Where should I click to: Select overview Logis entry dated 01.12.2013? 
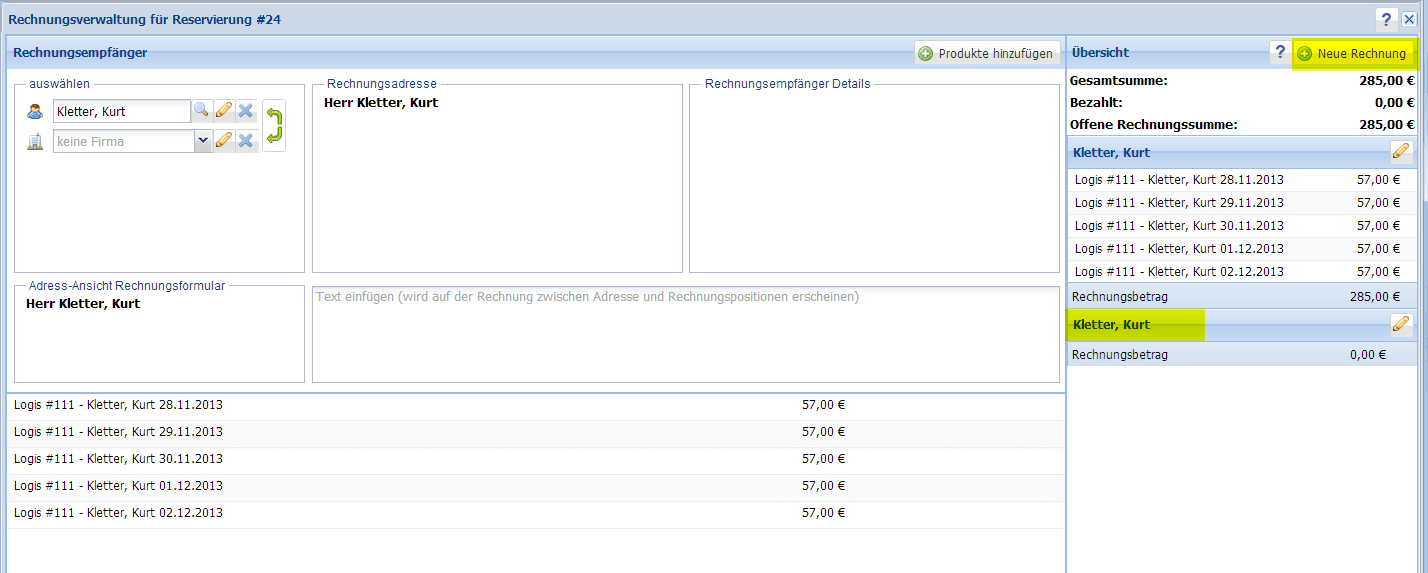pos(1179,249)
